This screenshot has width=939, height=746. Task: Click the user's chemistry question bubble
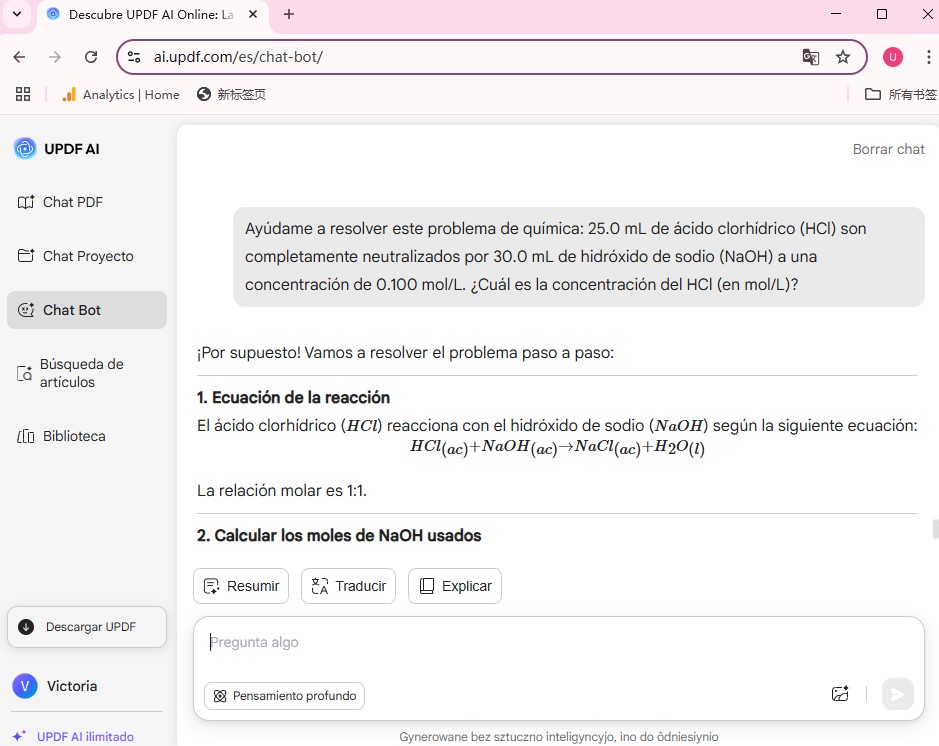point(578,257)
